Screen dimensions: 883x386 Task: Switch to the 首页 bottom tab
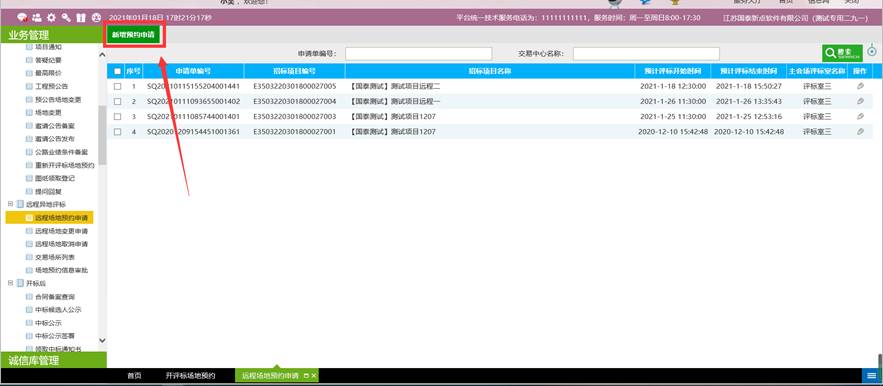tap(134, 376)
